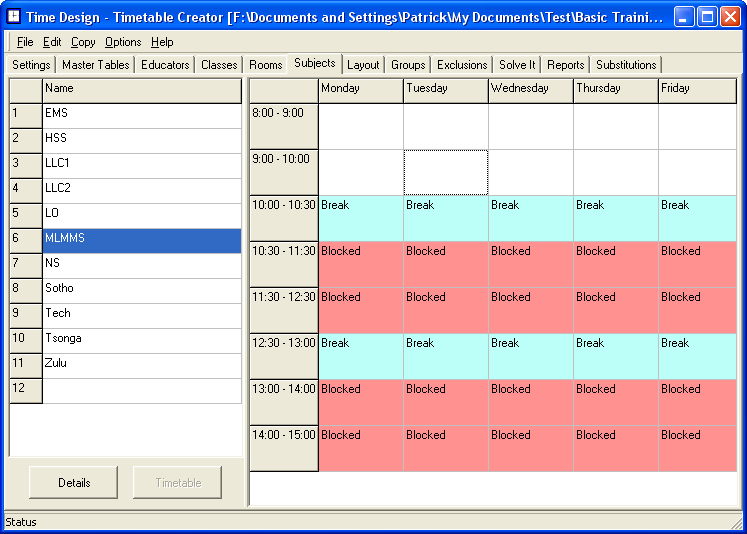This screenshot has height=534, width=747.
Task: Select the Tsonga subject in the list
Action: 141,339
